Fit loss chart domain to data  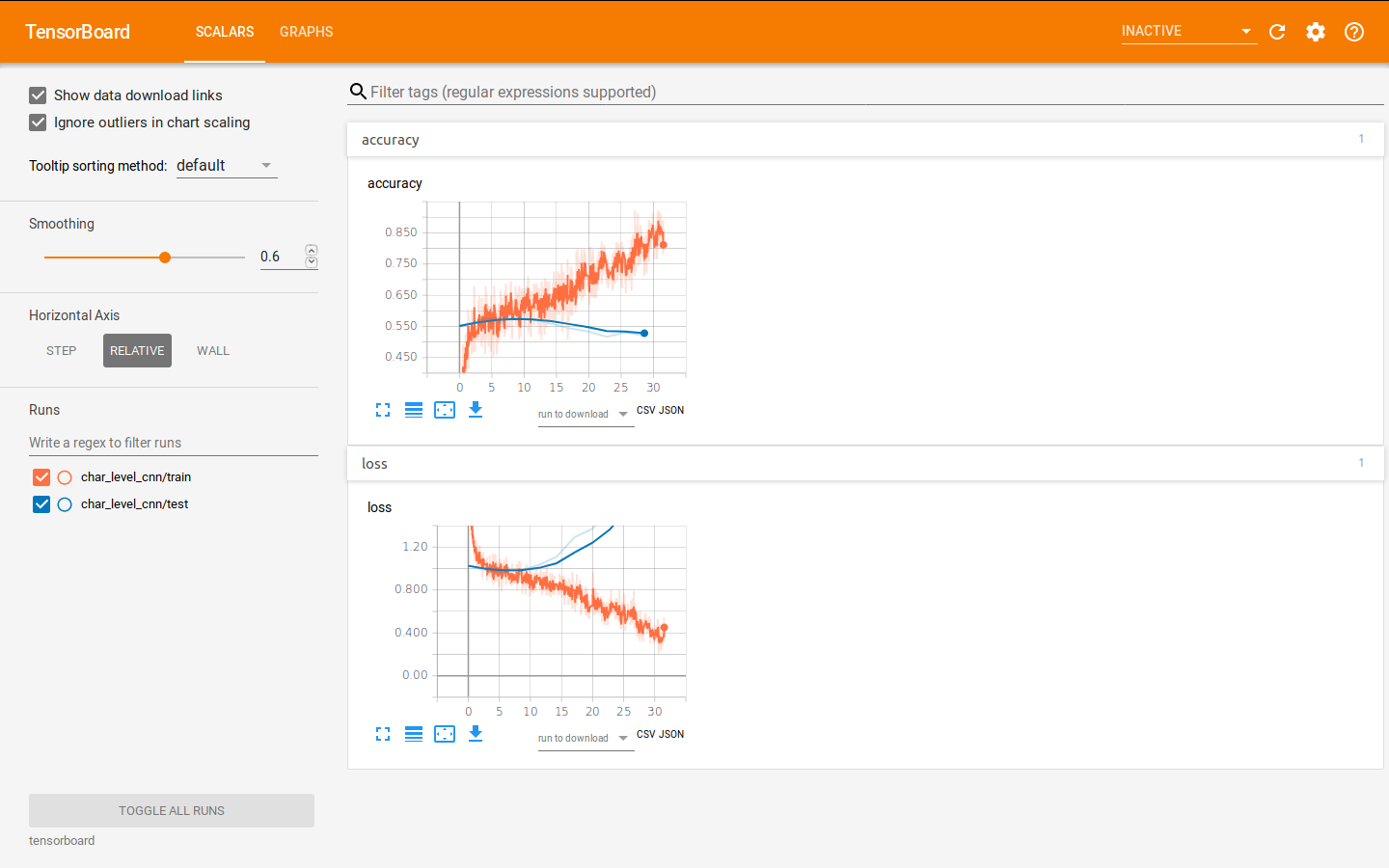pyautogui.click(x=445, y=734)
